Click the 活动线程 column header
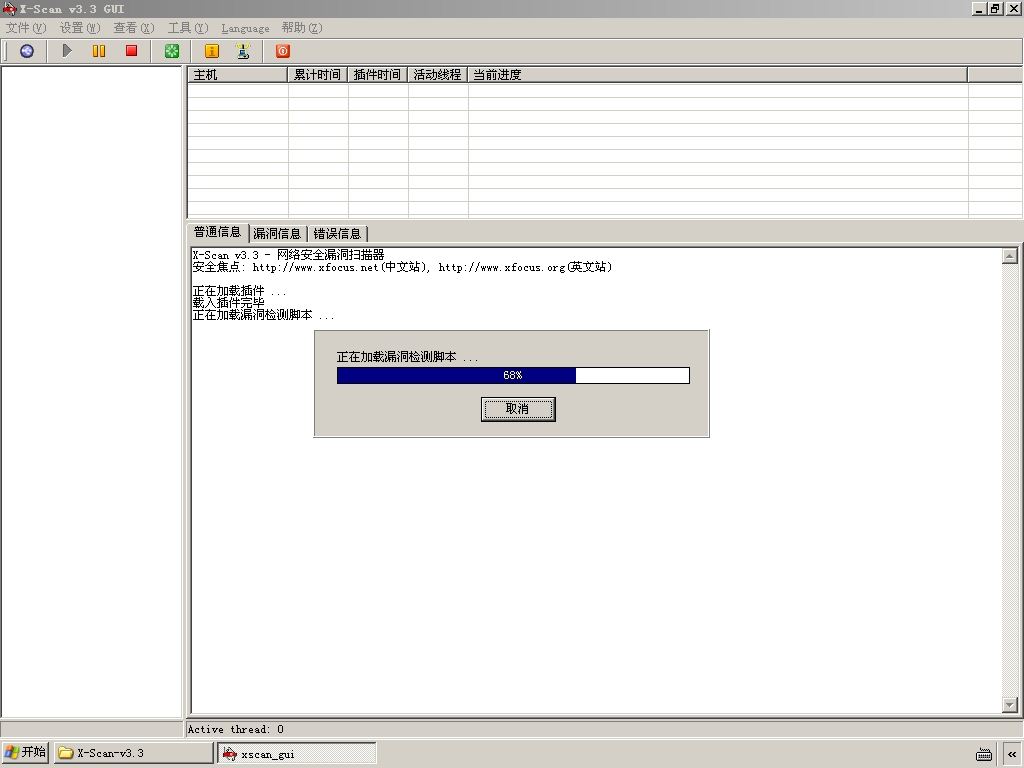Viewport: 1024px width, 768px height. (438, 74)
